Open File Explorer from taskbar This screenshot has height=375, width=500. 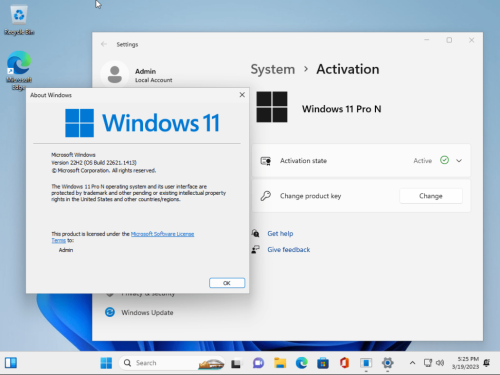pos(280,363)
